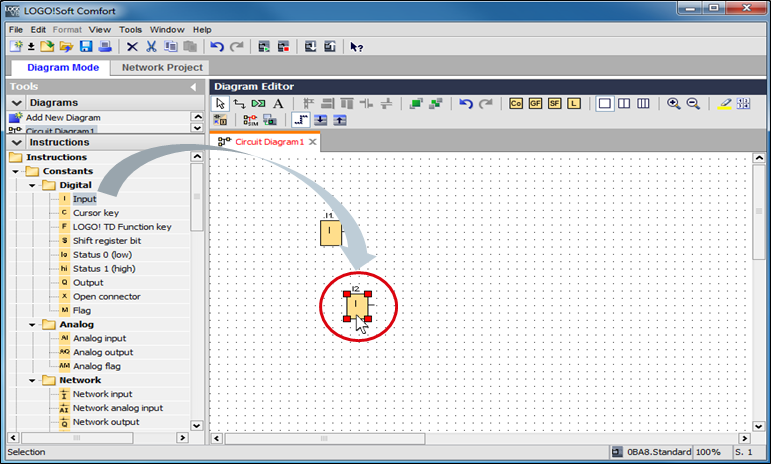
Task: Choose the Selection arrow tool
Action: tap(220, 103)
